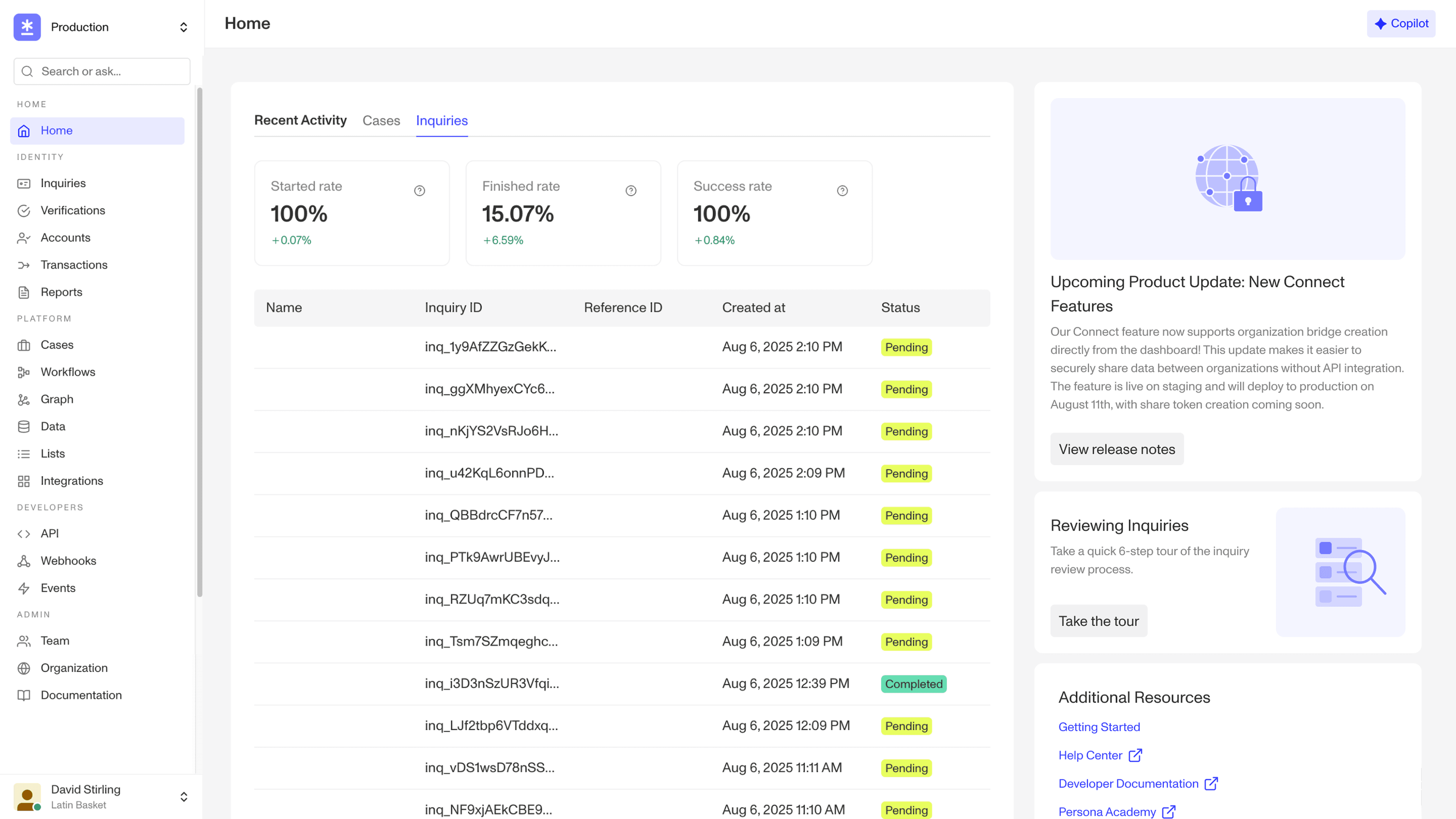This screenshot has height=819, width=1456.
Task: Click the sidebar scrollbar
Action: [x=199, y=342]
